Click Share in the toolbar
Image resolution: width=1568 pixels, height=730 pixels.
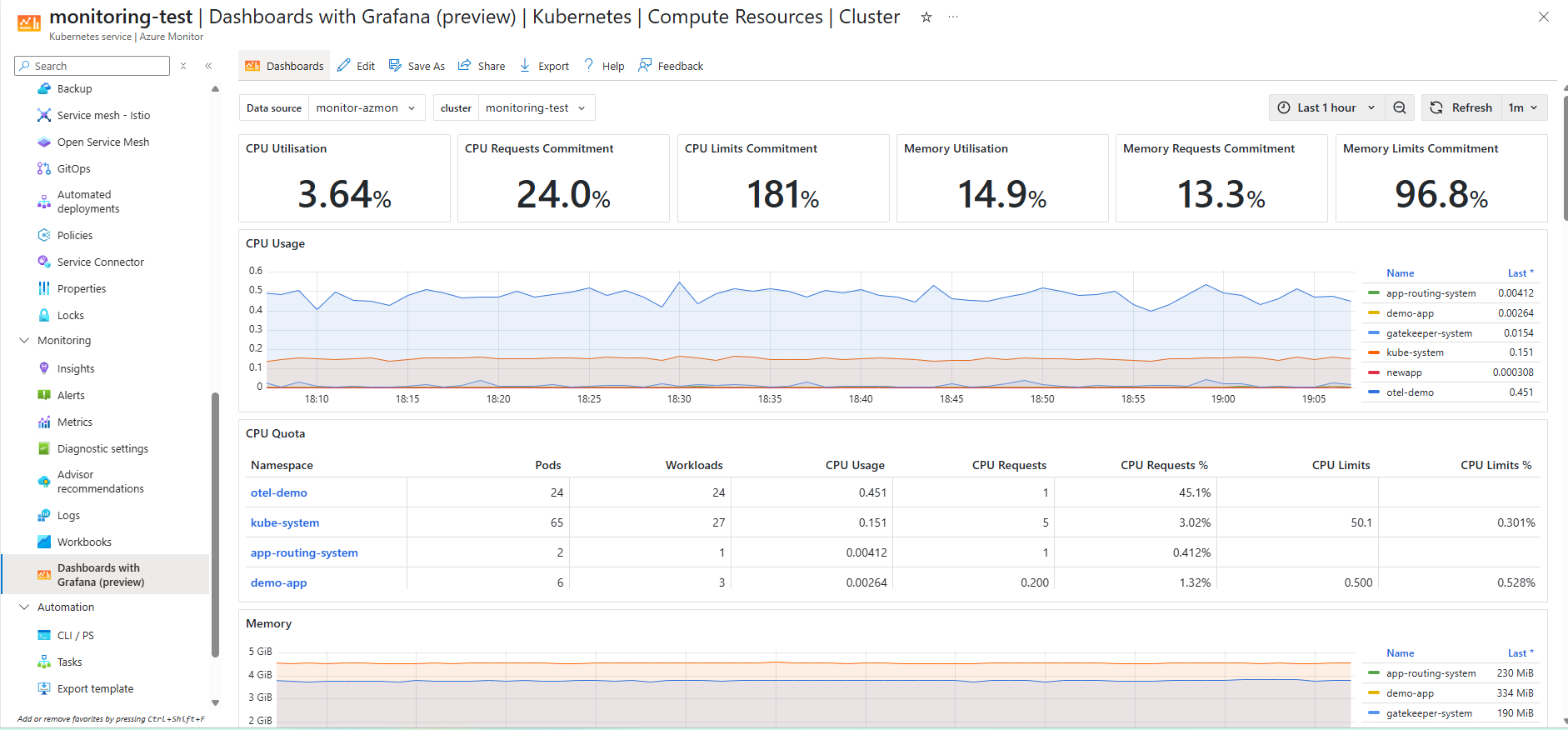tap(482, 66)
